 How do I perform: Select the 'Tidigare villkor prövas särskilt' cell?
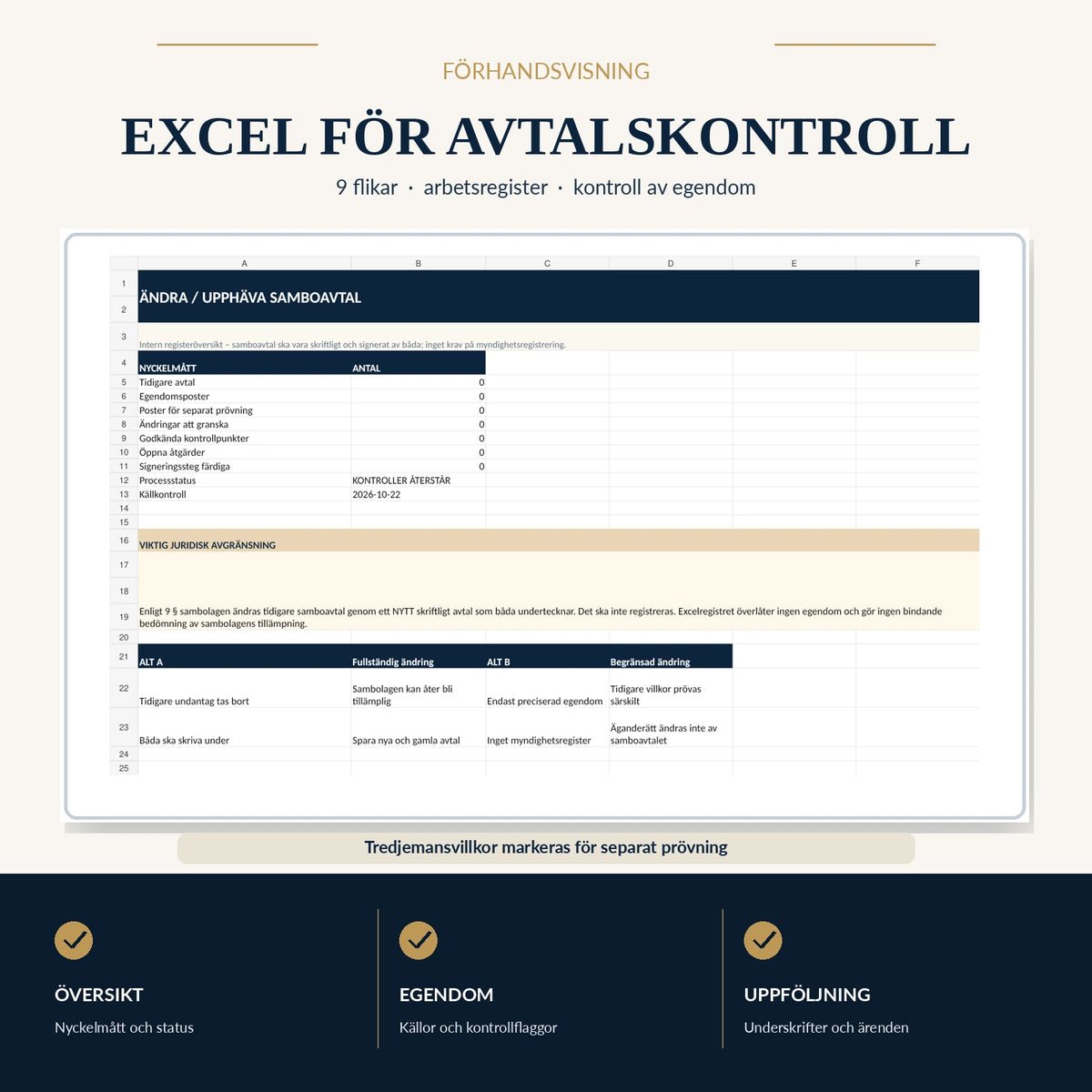pos(671,688)
